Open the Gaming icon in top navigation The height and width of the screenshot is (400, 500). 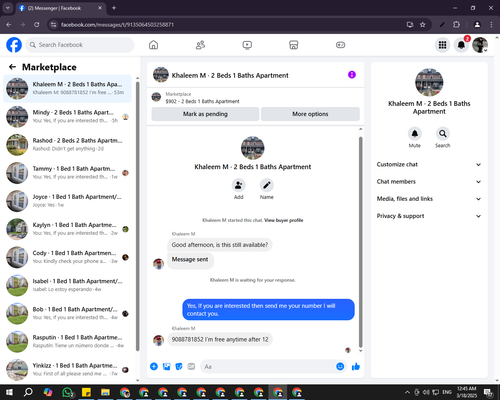point(340,45)
